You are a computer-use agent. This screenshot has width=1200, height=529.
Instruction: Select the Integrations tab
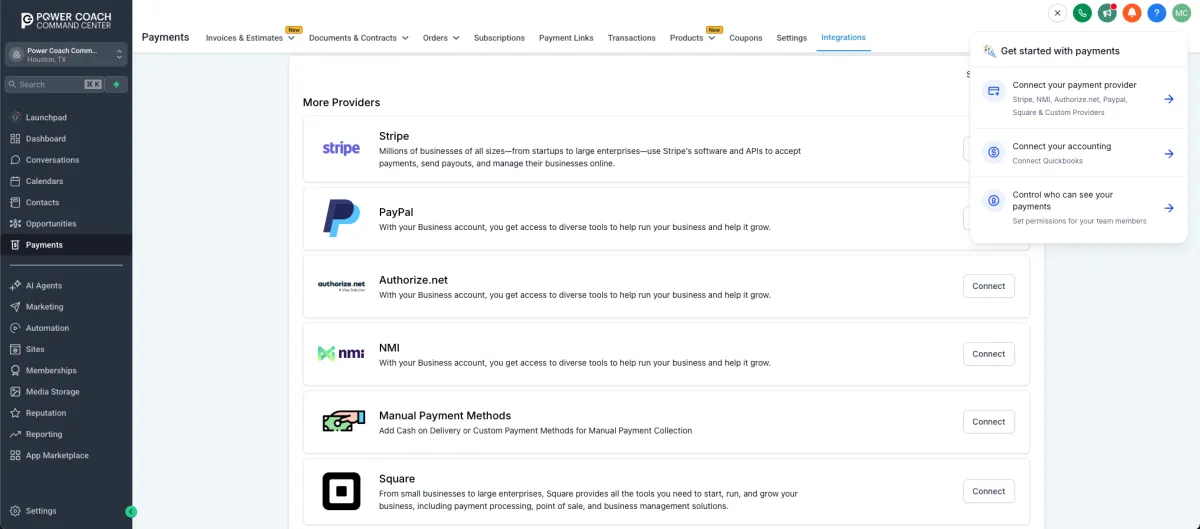pos(843,37)
